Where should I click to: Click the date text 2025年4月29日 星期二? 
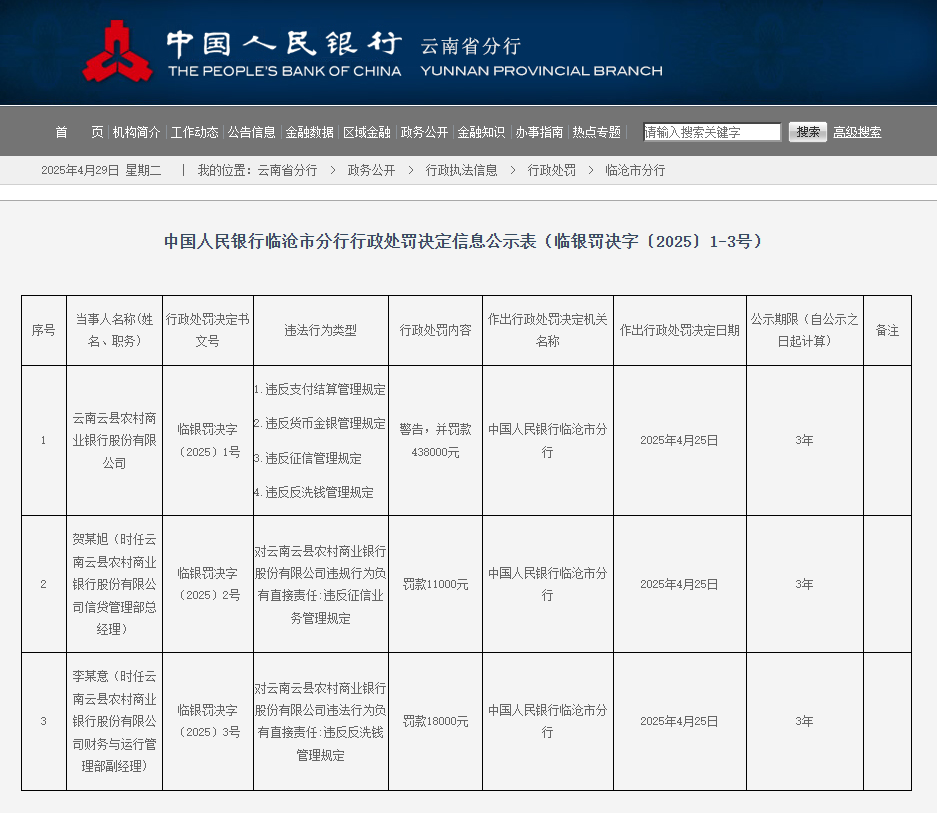[x=101, y=170]
